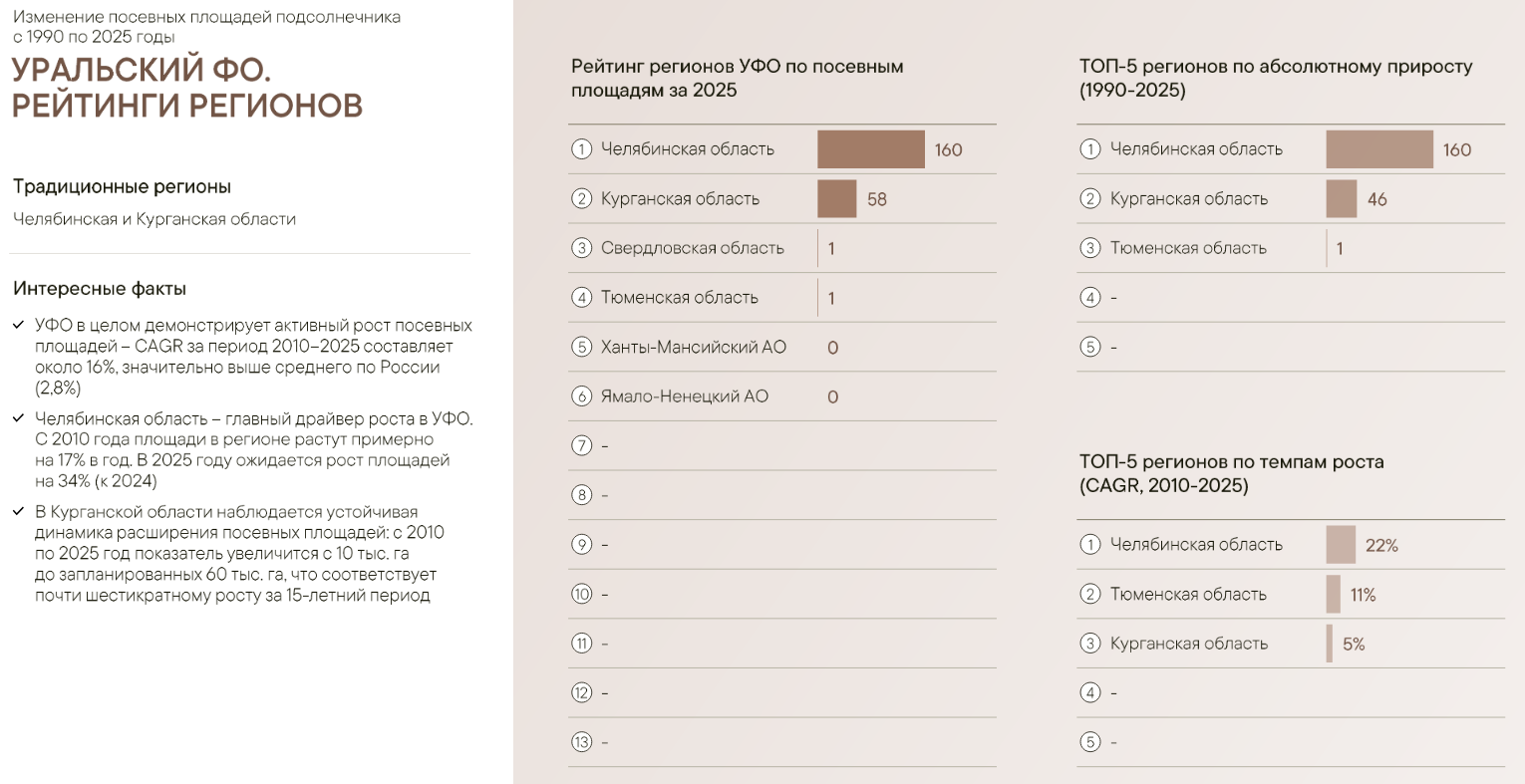Select the circled 13 at bottom of rating list
This screenshot has height=784, width=1525.
(x=582, y=742)
